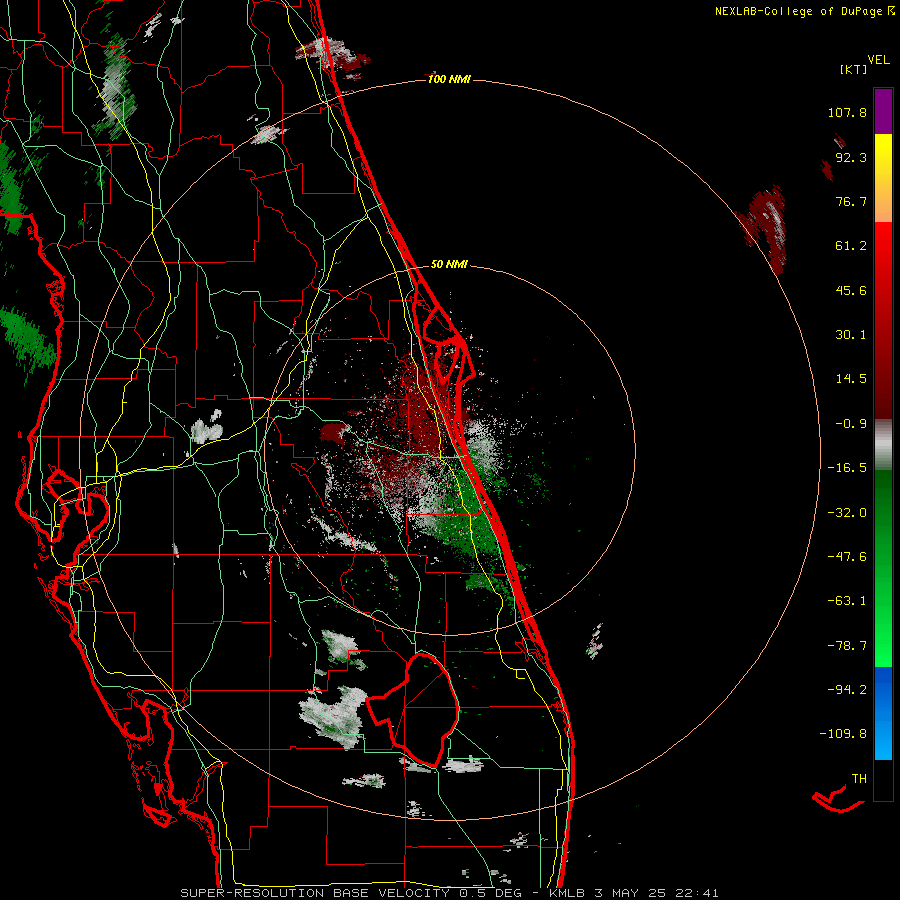Select the 14.5 scale value

click(x=851, y=379)
